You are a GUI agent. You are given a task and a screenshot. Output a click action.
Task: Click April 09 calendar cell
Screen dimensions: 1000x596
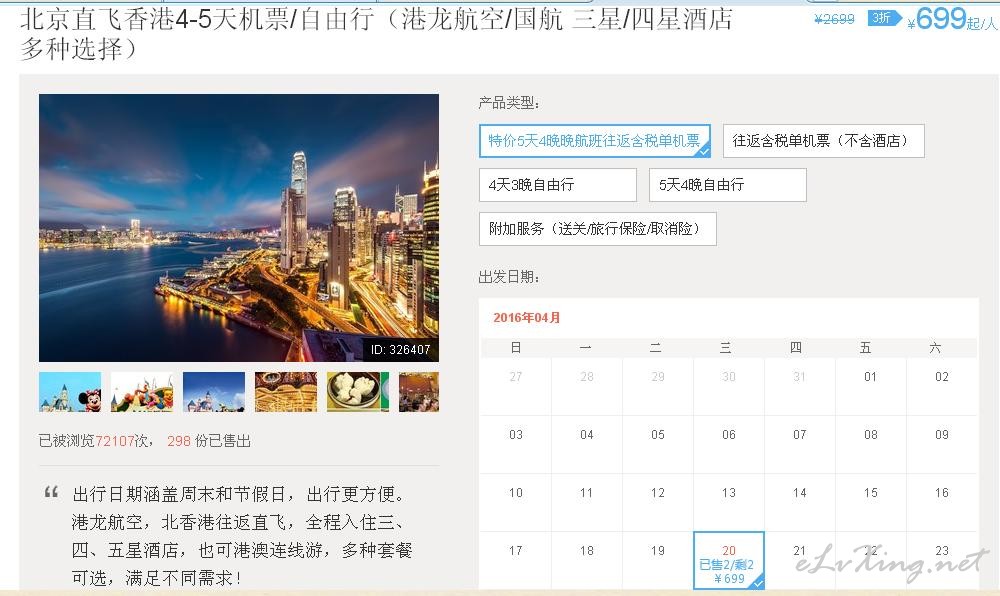[x=941, y=435]
